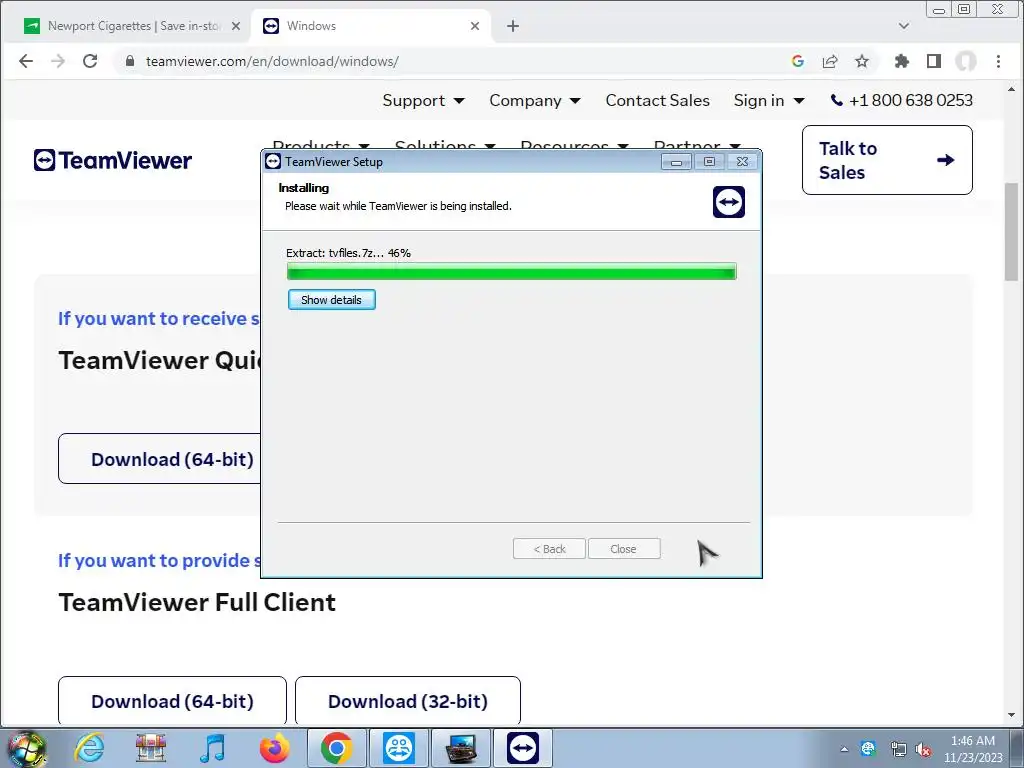The width and height of the screenshot is (1024, 768).
Task: Open tab search chevron in Chrome
Action: 904,26
